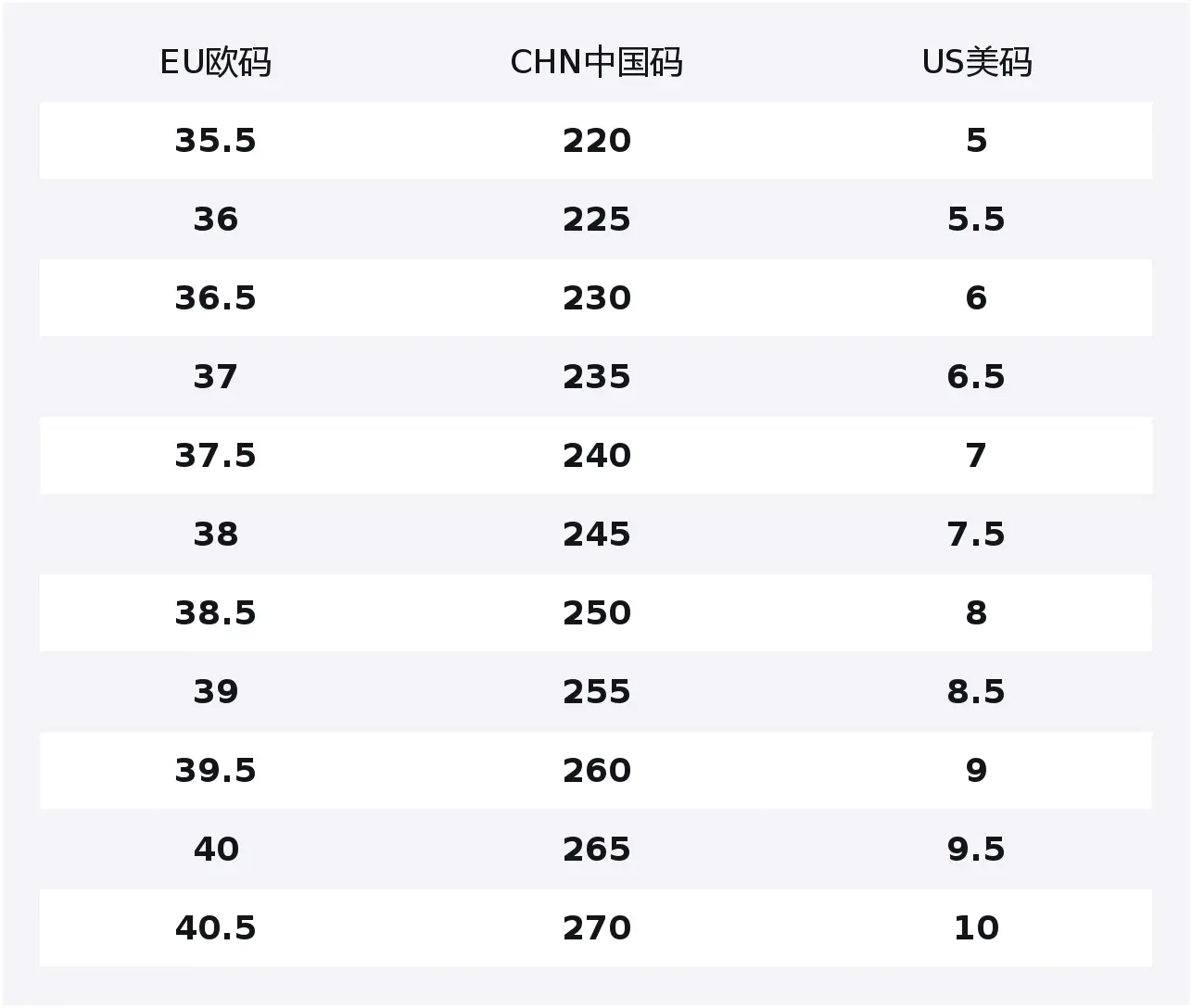The image size is (1192, 1008).
Task: Click the EU欧码 column header
Action: pos(215,62)
